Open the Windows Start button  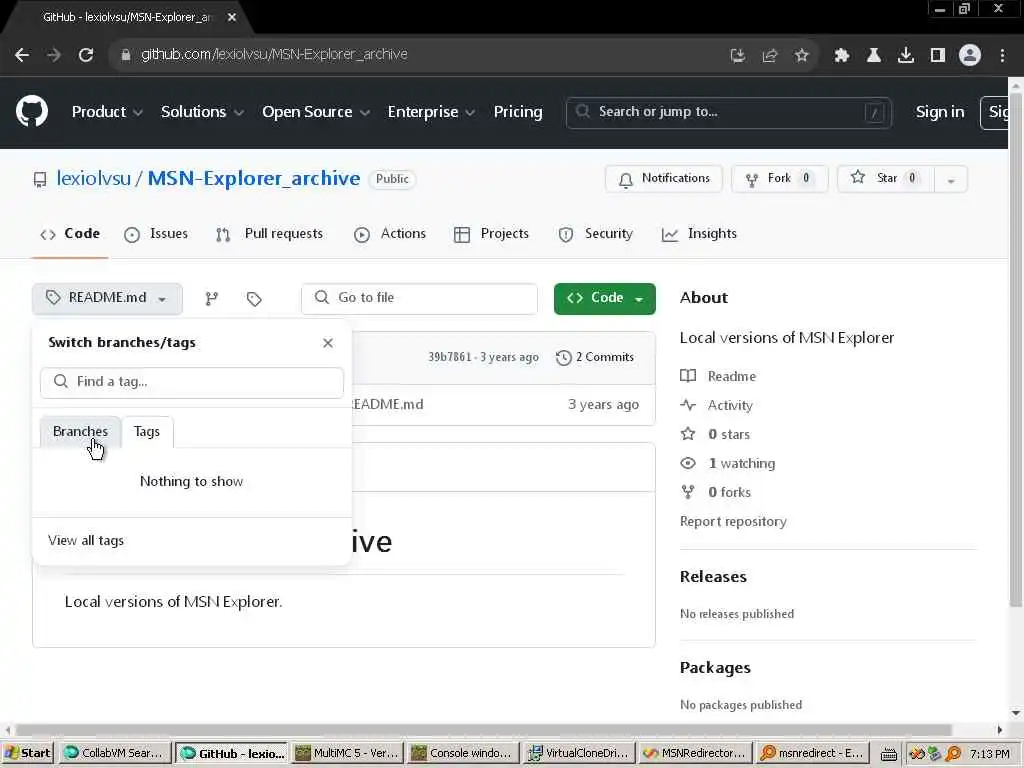pos(27,753)
